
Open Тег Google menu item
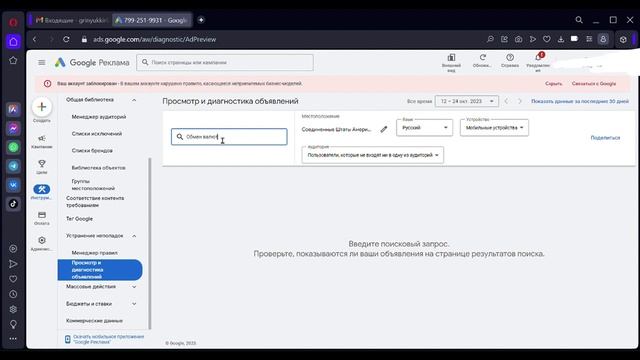pyautogui.click(x=79, y=219)
